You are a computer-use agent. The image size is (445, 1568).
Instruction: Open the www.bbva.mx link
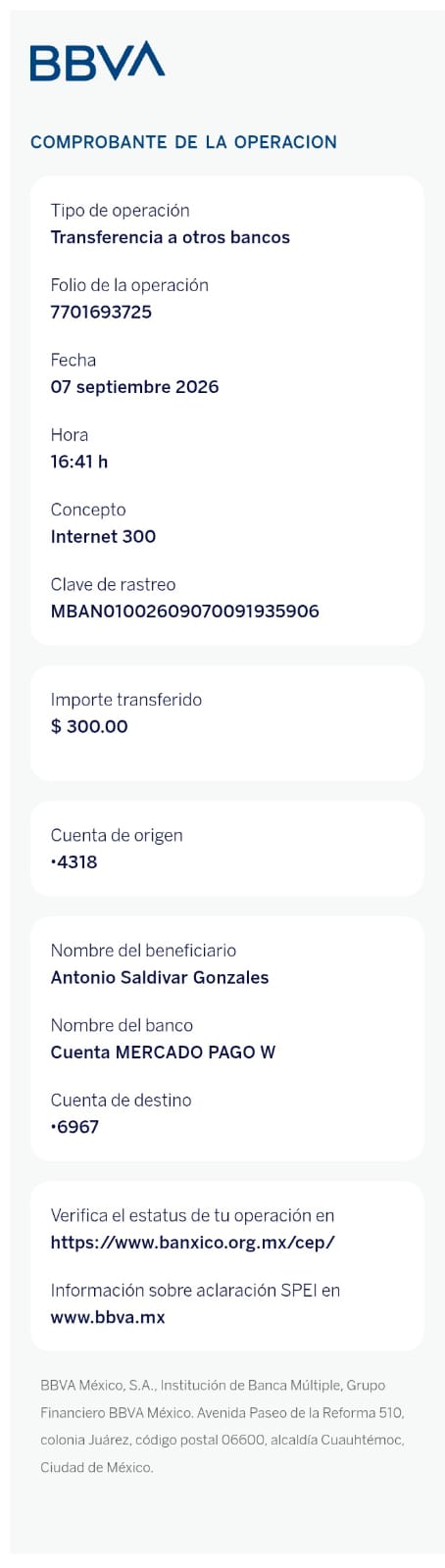[108, 1317]
